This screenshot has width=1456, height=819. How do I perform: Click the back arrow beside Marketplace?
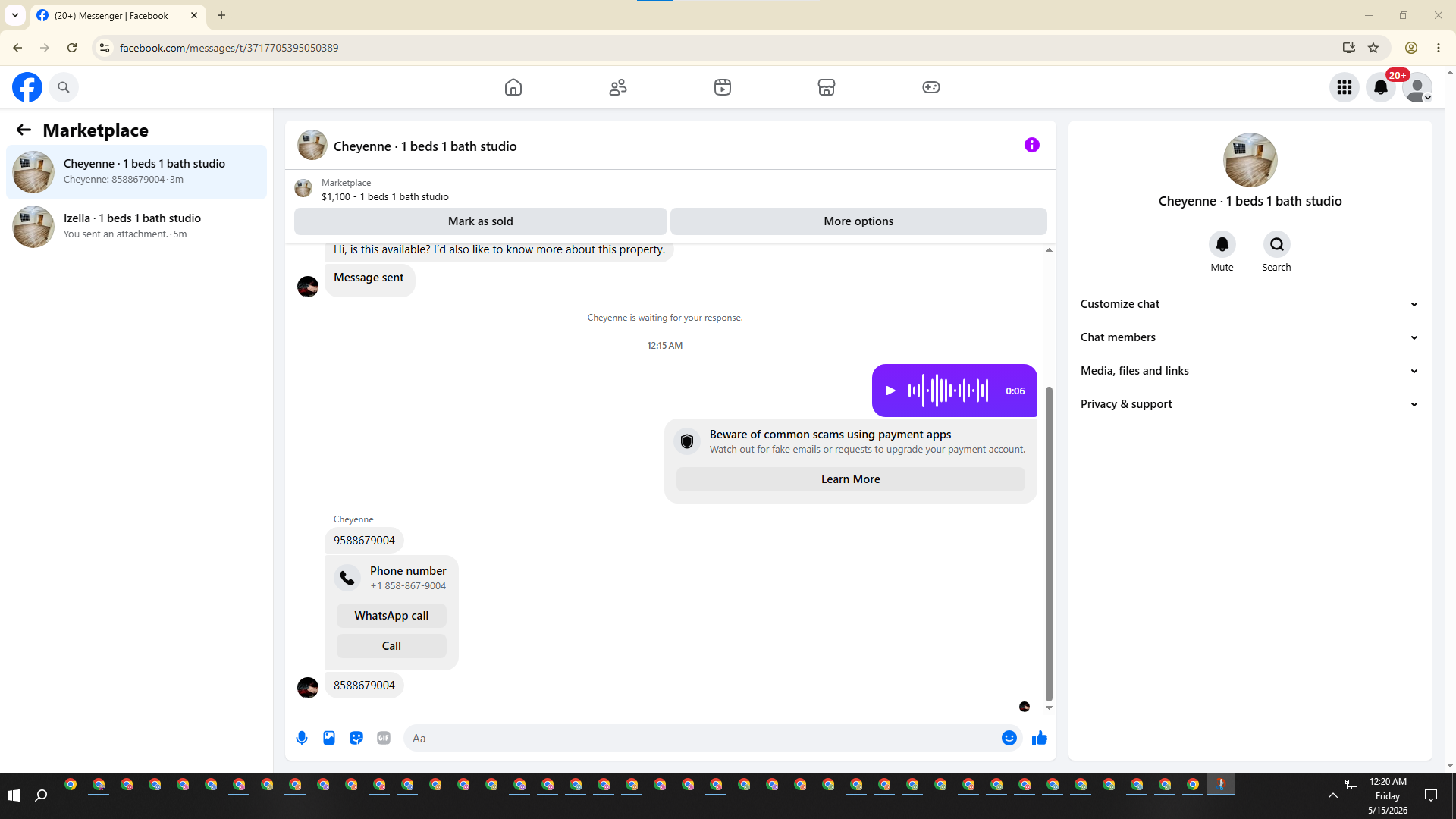(x=24, y=130)
